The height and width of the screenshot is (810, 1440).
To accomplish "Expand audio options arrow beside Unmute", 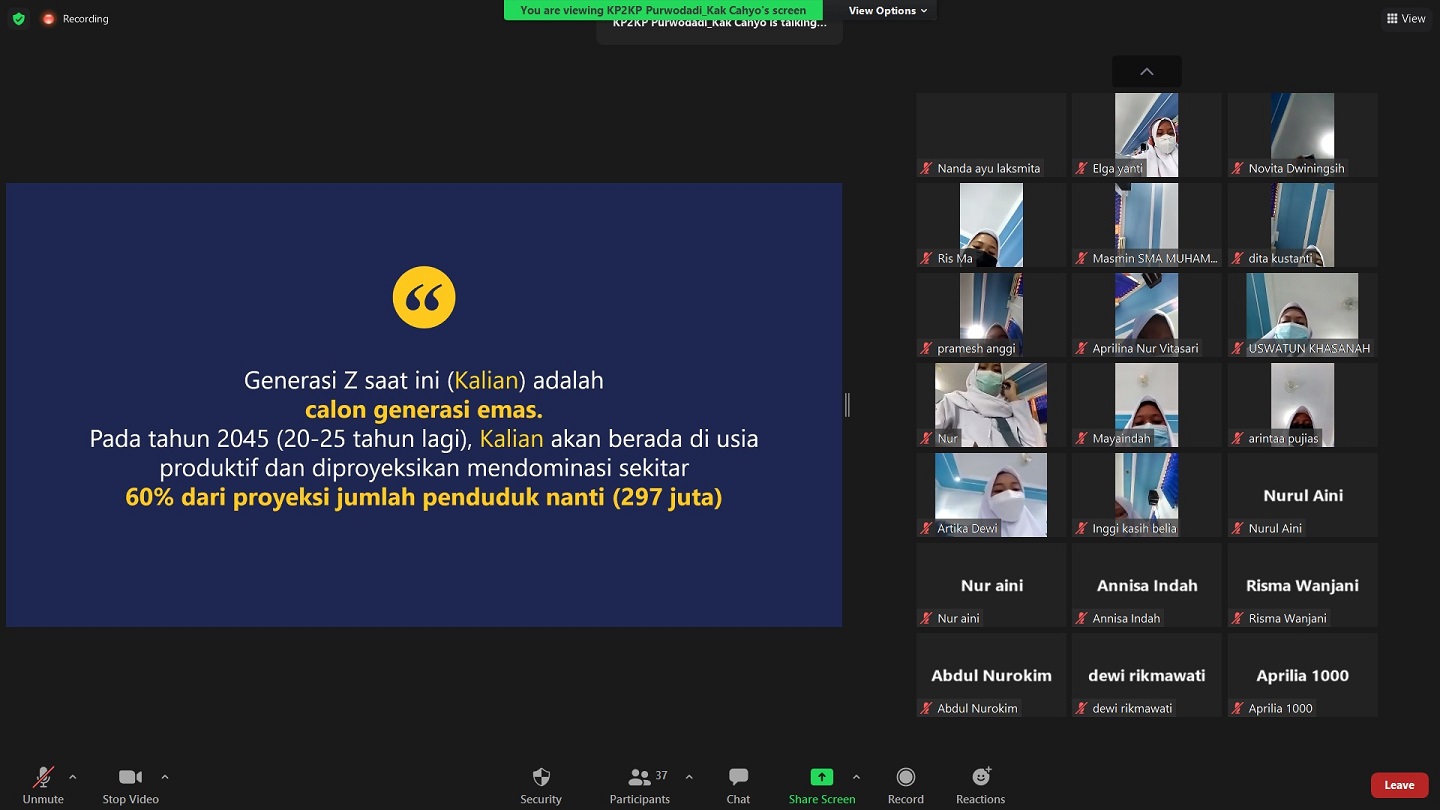I will click(x=72, y=777).
